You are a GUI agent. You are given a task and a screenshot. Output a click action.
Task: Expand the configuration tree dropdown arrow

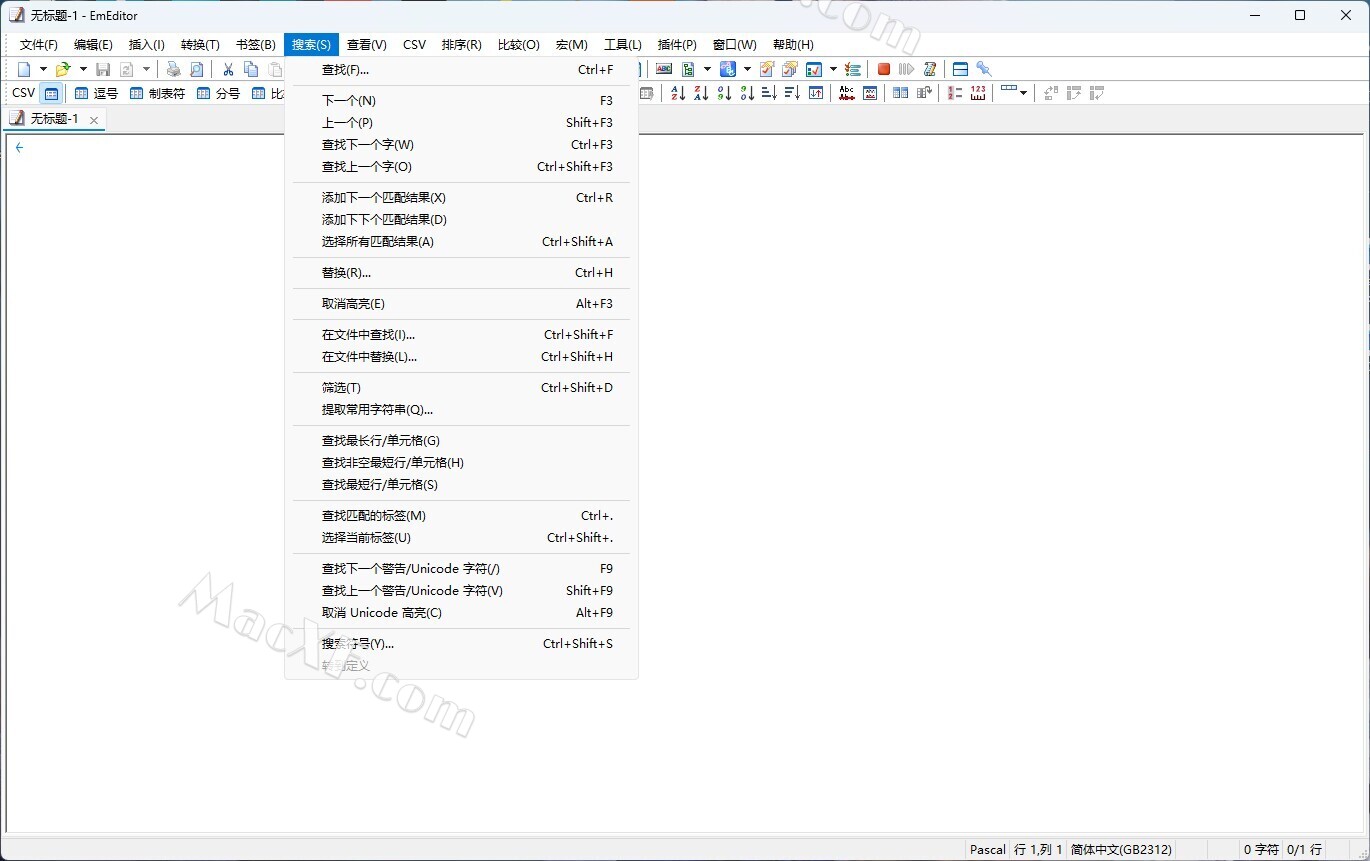coord(707,69)
